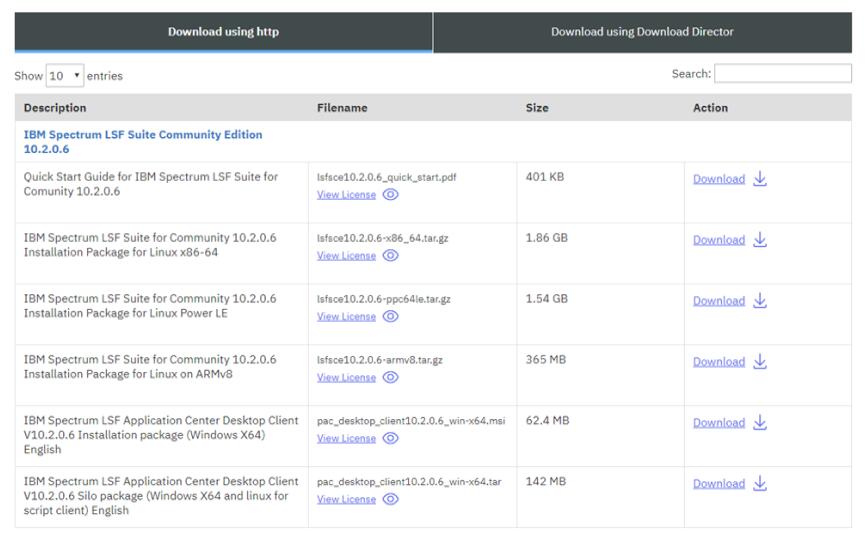The height and width of the screenshot is (534, 867).
Task: Click eye icon under armv8 filename
Action: 391,378
